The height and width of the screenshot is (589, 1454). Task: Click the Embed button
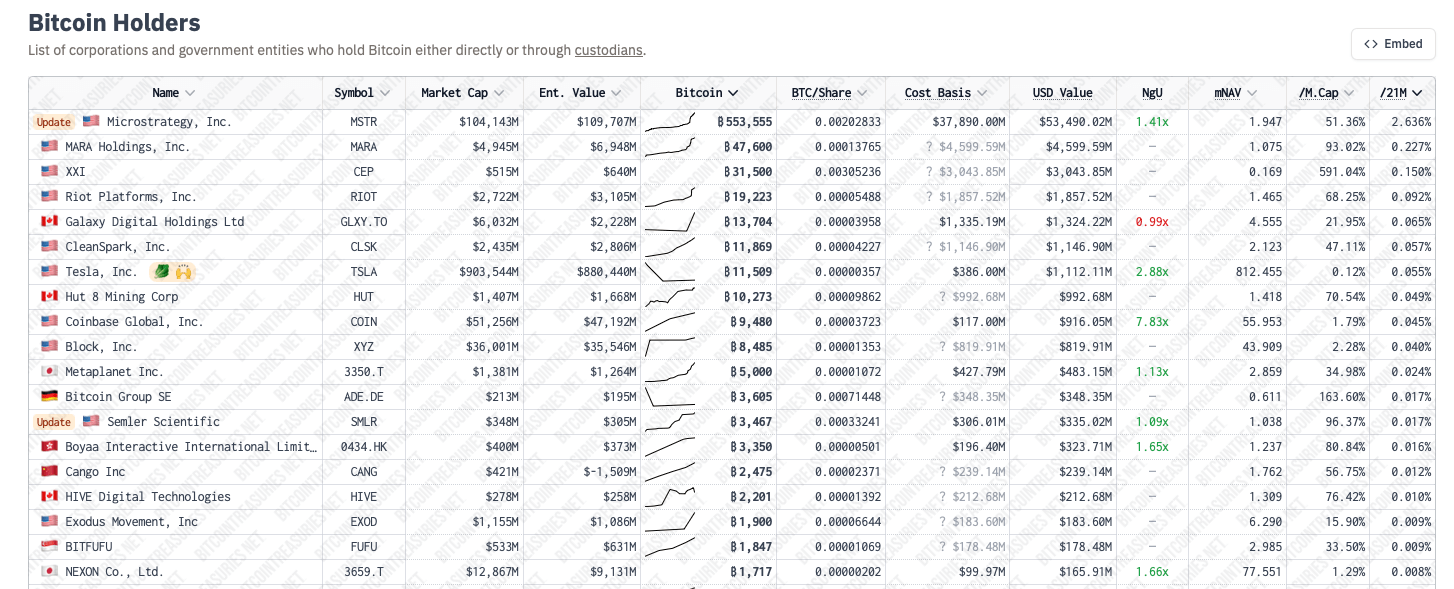coord(1393,44)
